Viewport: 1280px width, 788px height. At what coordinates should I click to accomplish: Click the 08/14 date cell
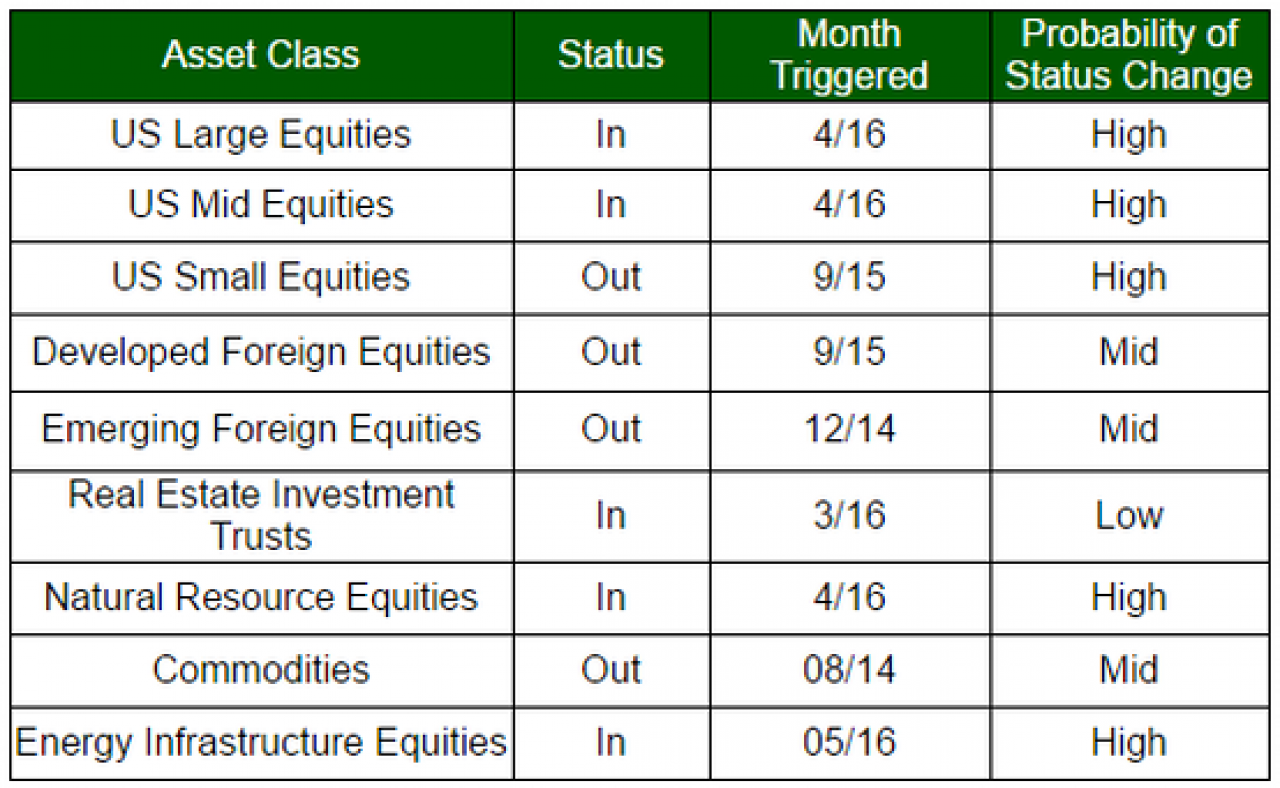point(850,669)
